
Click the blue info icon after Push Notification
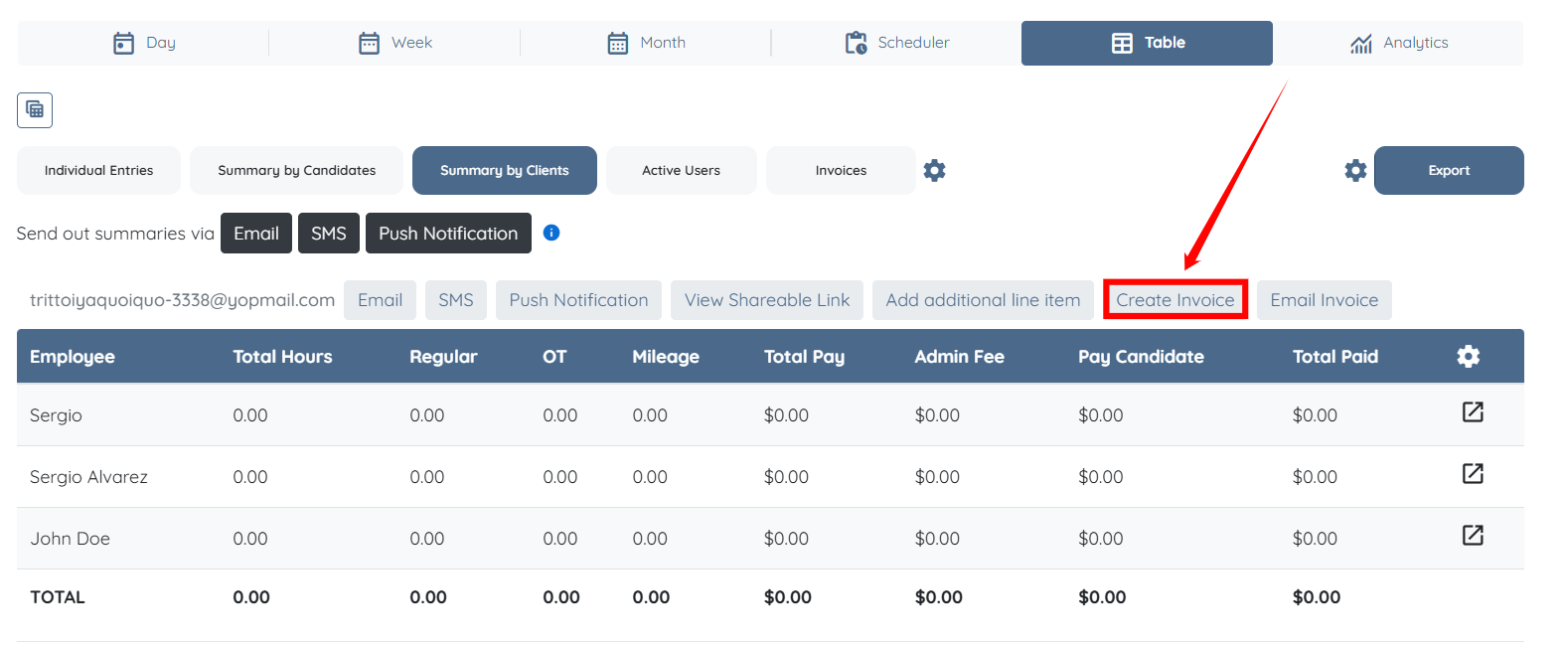(x=551, y=233)
